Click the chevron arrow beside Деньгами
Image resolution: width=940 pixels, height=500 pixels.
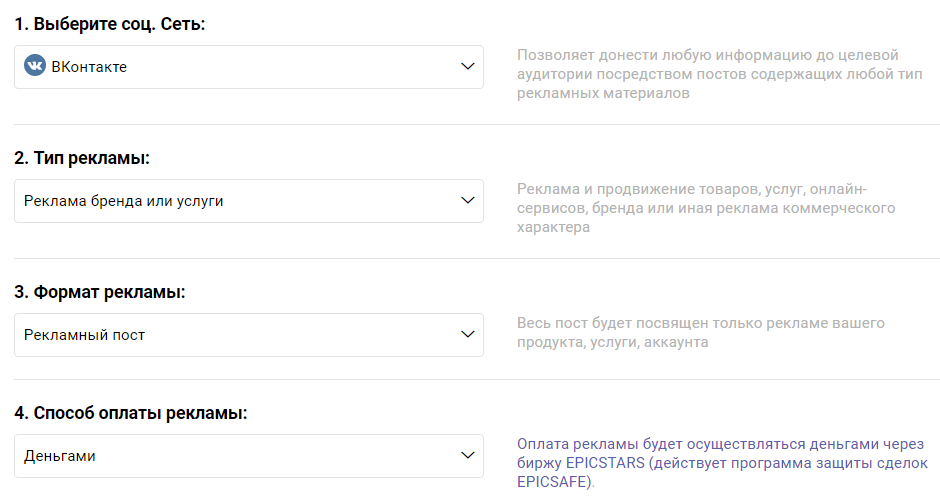tap(467, 455)
